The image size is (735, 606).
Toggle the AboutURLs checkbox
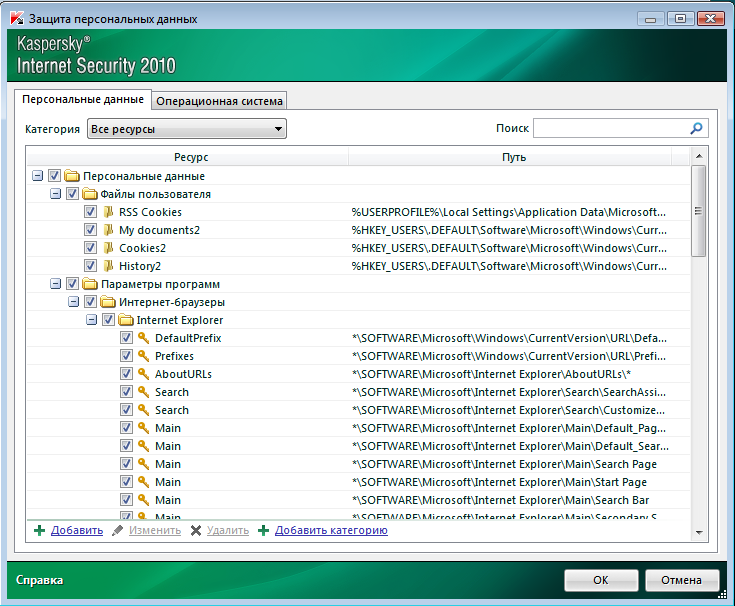[126, 374]
